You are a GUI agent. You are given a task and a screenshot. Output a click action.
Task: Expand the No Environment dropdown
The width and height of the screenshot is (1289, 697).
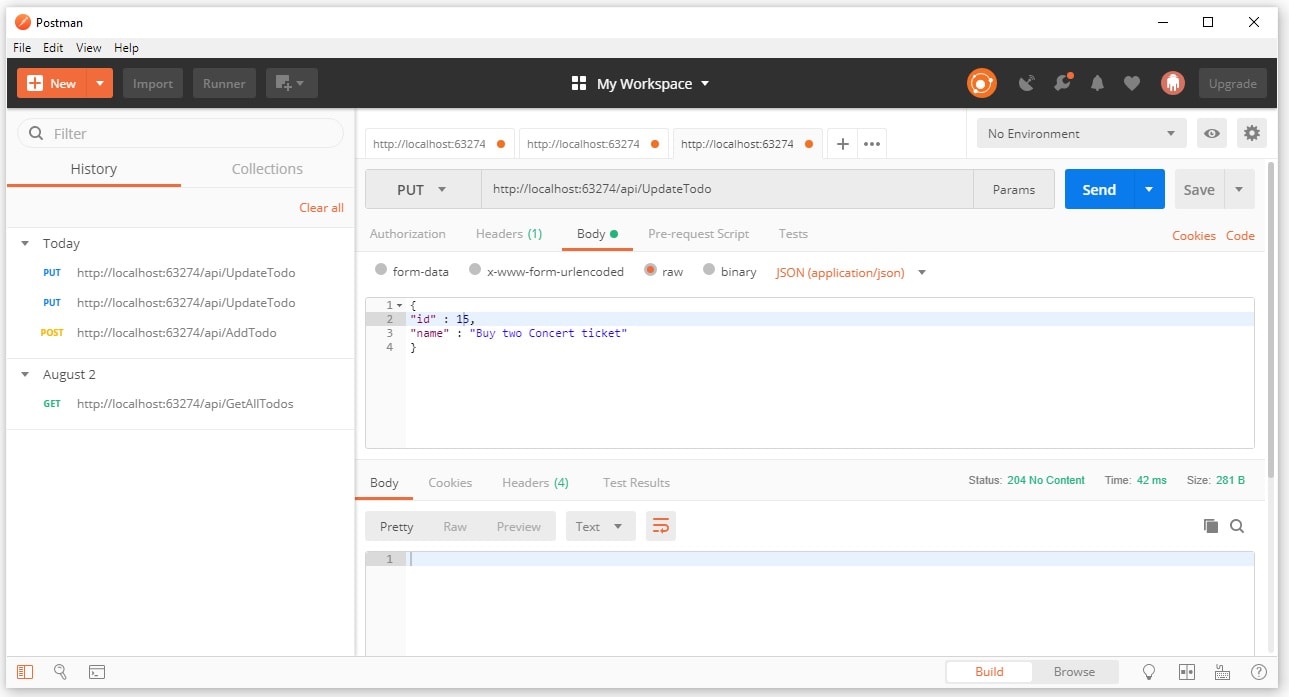tap(1081, 133)
